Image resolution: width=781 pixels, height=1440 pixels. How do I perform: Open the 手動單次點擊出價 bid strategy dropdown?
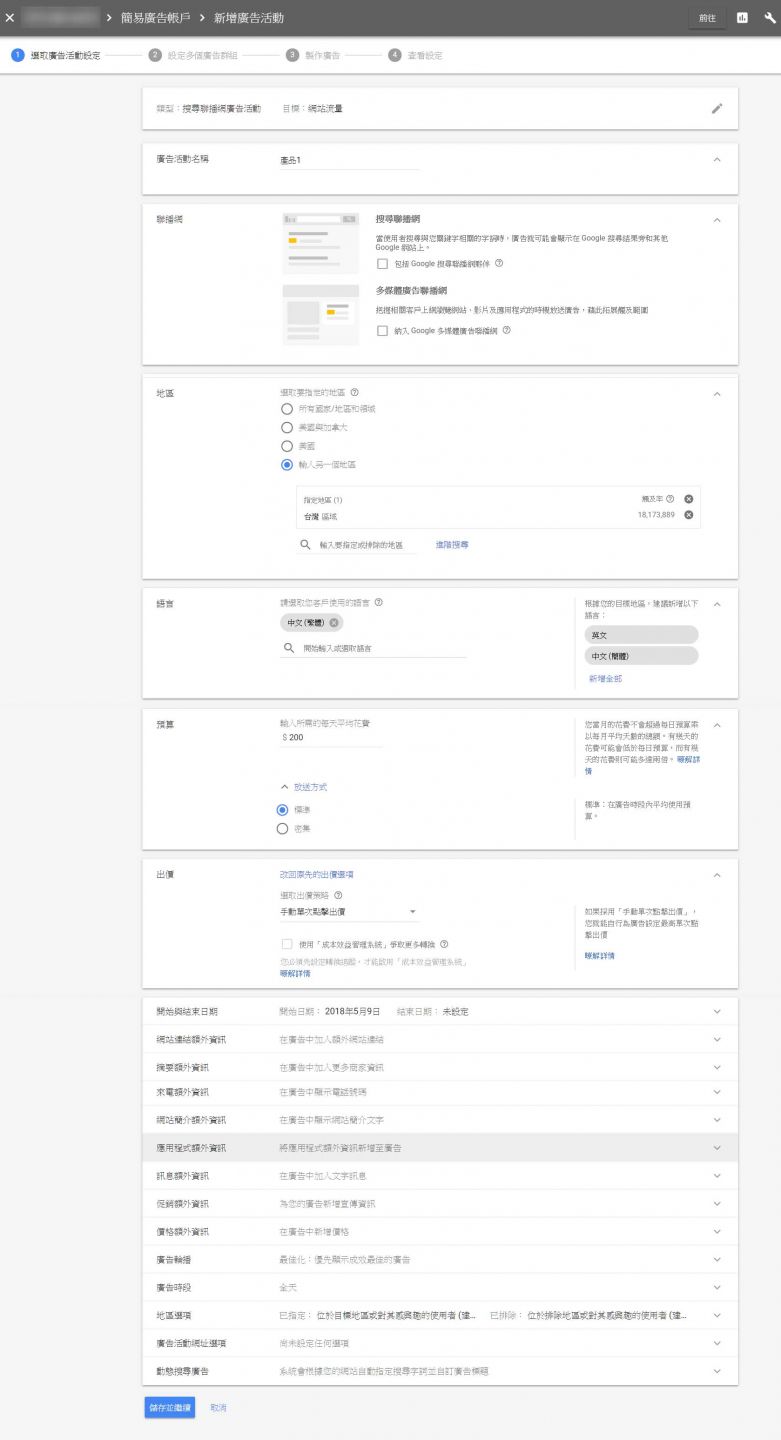348,912
